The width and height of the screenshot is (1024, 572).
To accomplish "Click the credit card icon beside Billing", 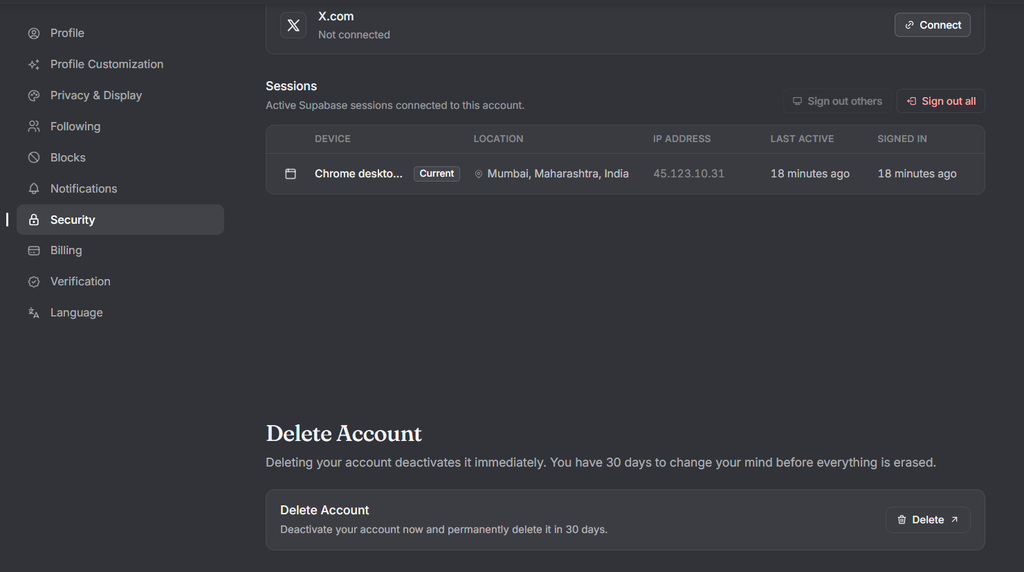I will (34, 251).
